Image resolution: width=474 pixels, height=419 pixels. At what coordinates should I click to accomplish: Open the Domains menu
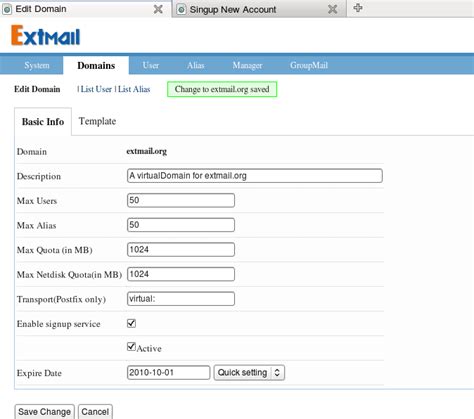point(96,65)
